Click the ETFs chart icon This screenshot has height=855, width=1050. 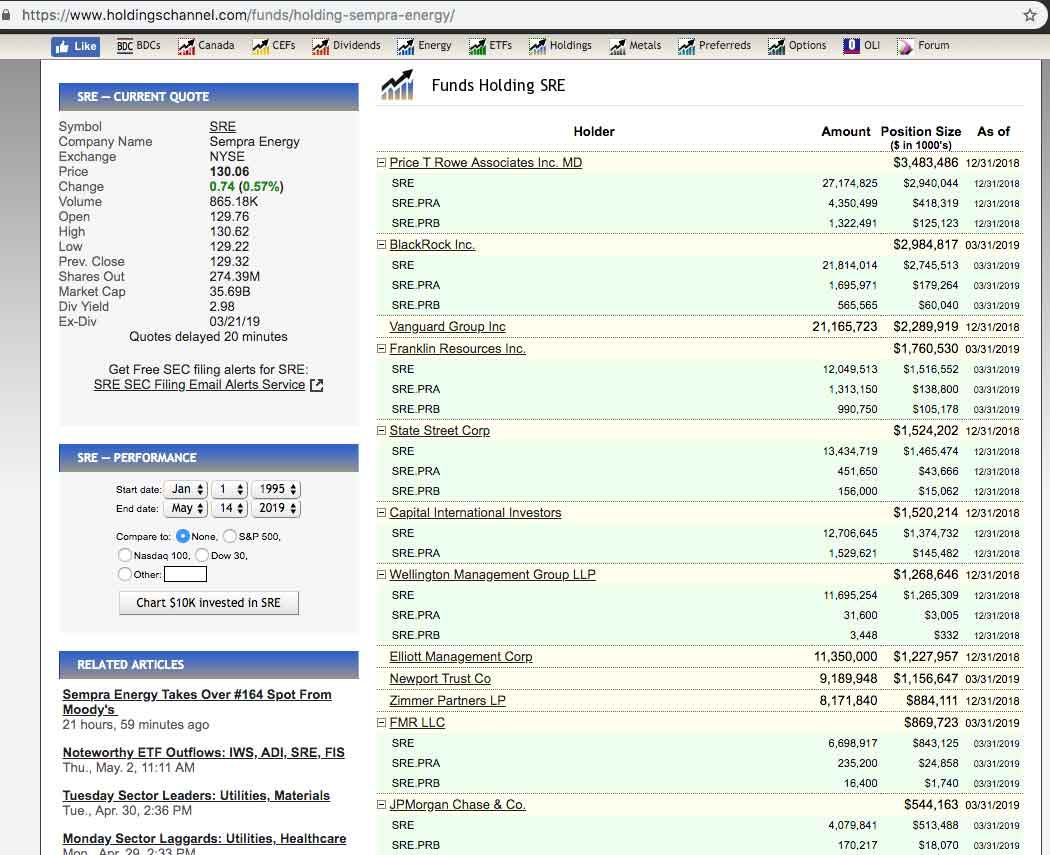[x=477, y=46]
